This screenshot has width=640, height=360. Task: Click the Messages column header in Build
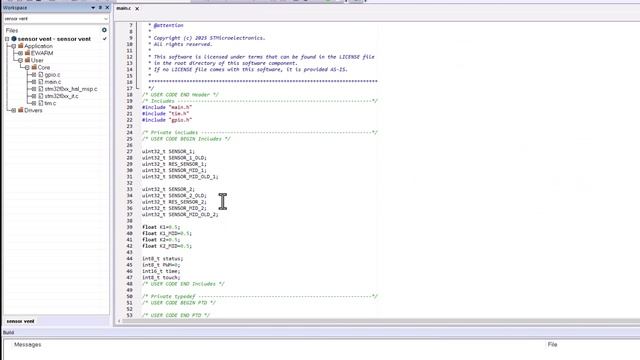coord(27,345)
